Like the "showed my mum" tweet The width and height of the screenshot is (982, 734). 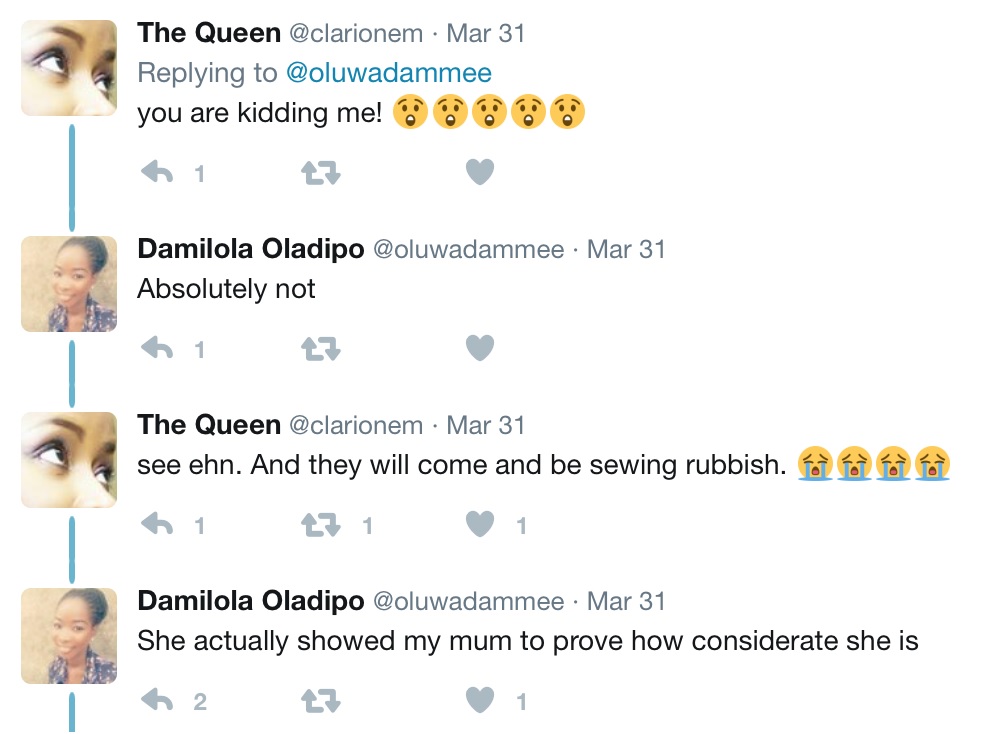(x=480, y=701)
